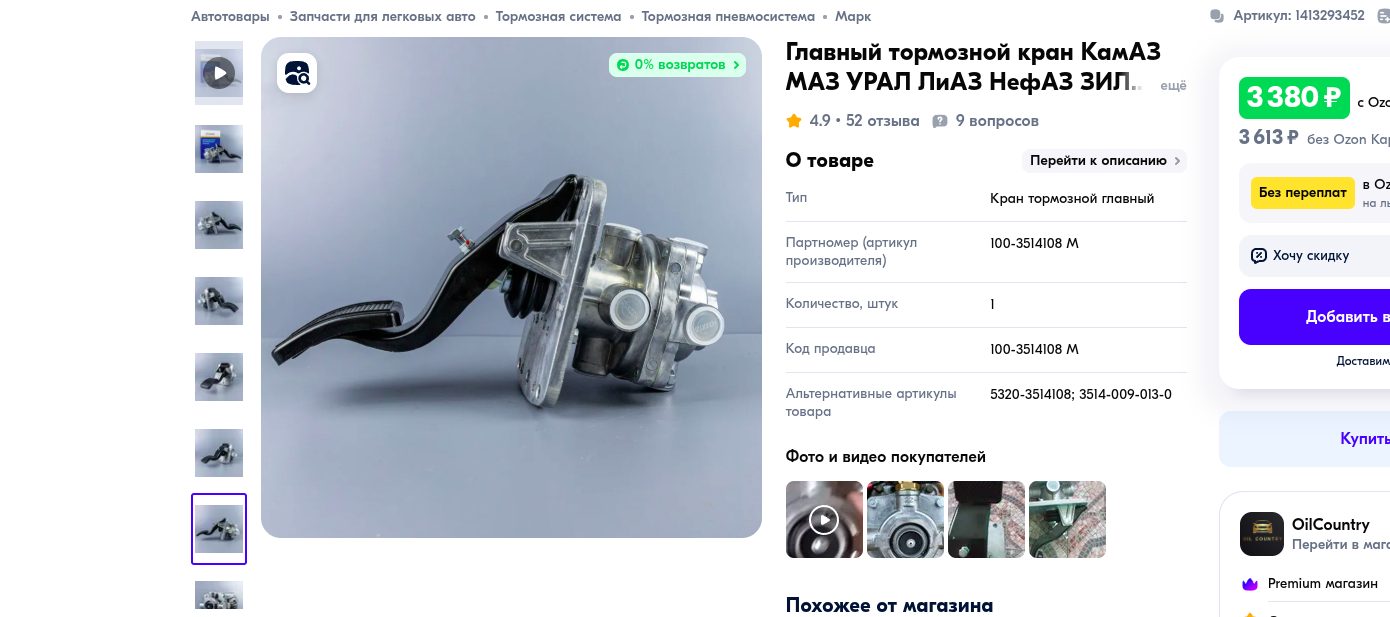Viewport: 1390px width, 617px height.
Task: Go to description via Перейти к описанию
Action: click(x=1105, y=161)
